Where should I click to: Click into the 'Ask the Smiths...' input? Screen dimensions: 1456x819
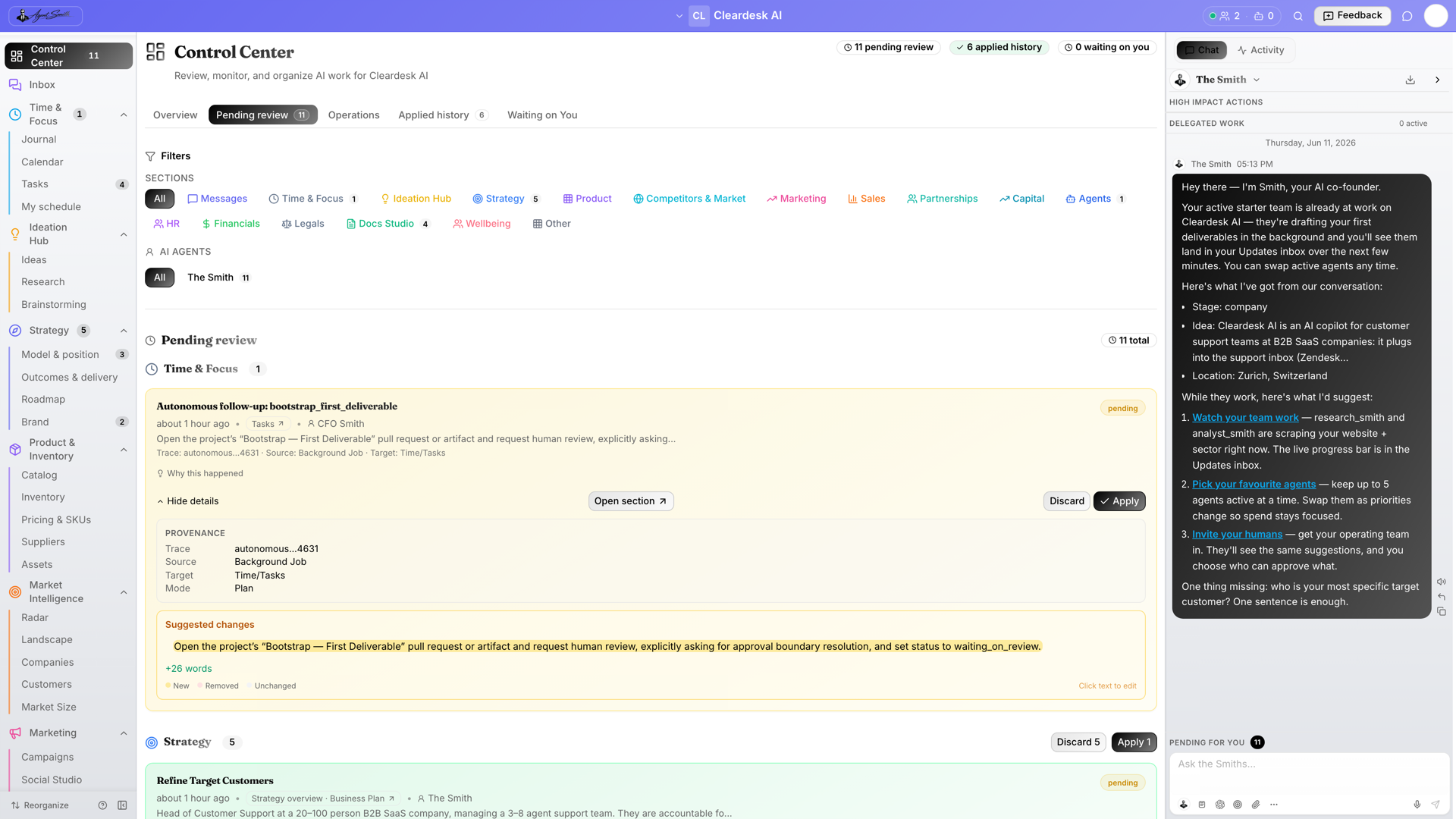click(x=1310, y=773)
